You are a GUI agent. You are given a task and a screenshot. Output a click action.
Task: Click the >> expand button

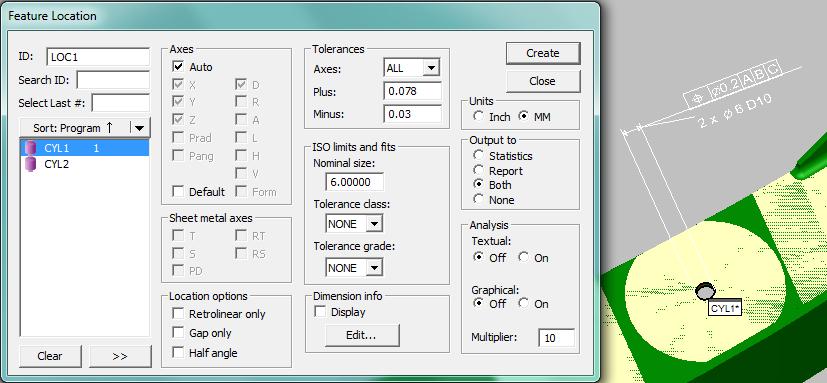pyautogui.click(x=120, y=356)
